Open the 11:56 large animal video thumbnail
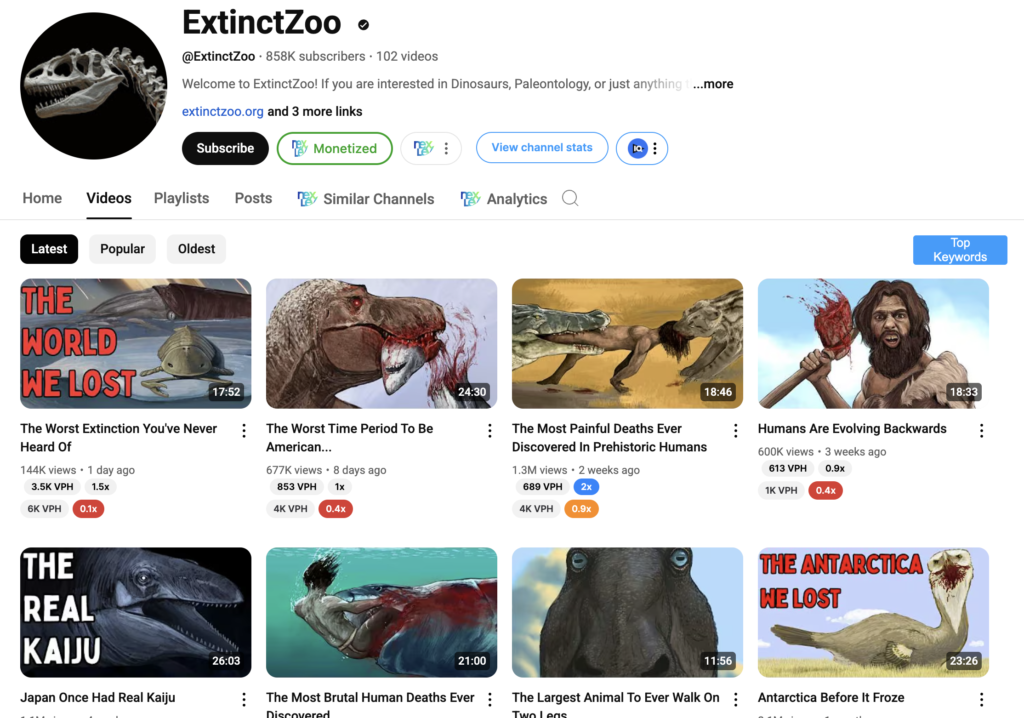 628,612
